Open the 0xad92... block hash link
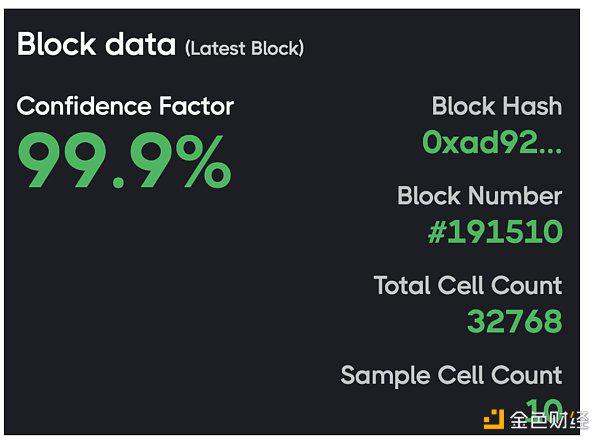This screenshot has height=441, width=600. tap(492, 142)
